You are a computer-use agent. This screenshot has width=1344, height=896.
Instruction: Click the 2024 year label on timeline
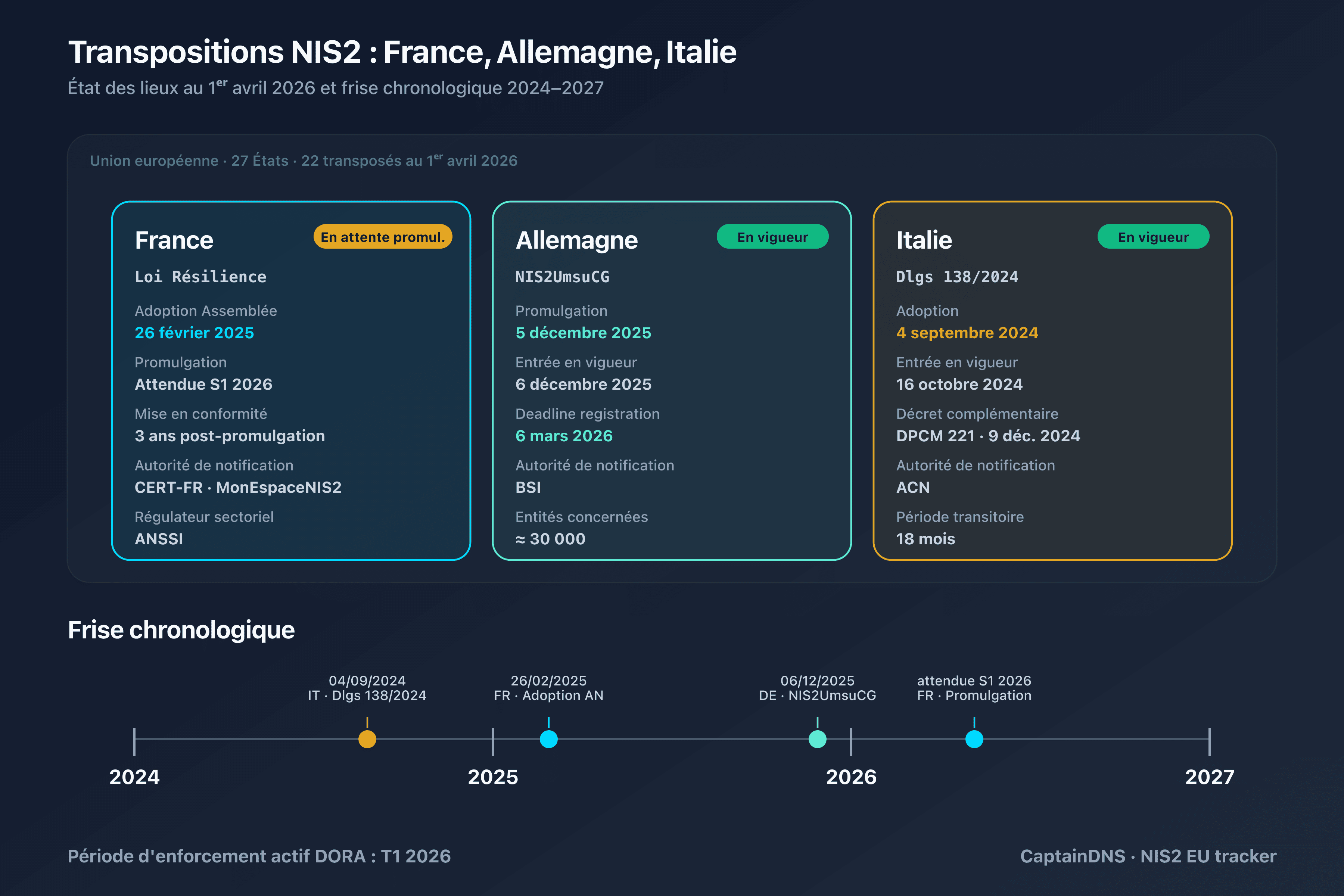(x=134, y=777)
